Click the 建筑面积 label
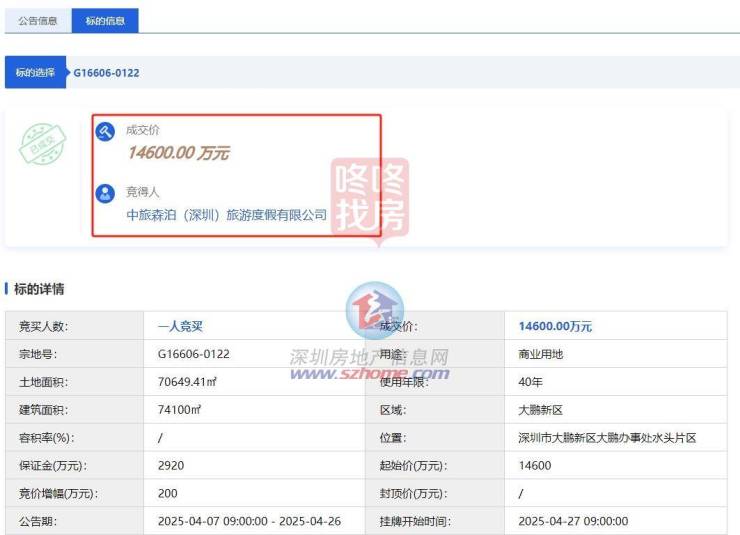The height and width of the screenshot is (535, 740). coord(43,410)
